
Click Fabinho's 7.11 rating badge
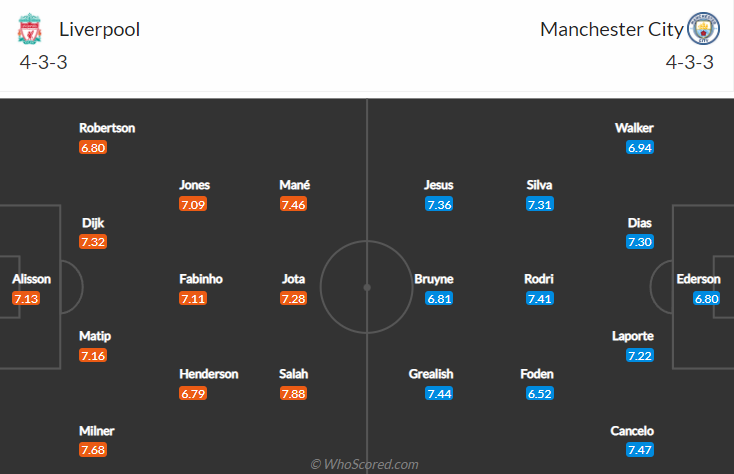pyautogui.click(x=193, y=298)
